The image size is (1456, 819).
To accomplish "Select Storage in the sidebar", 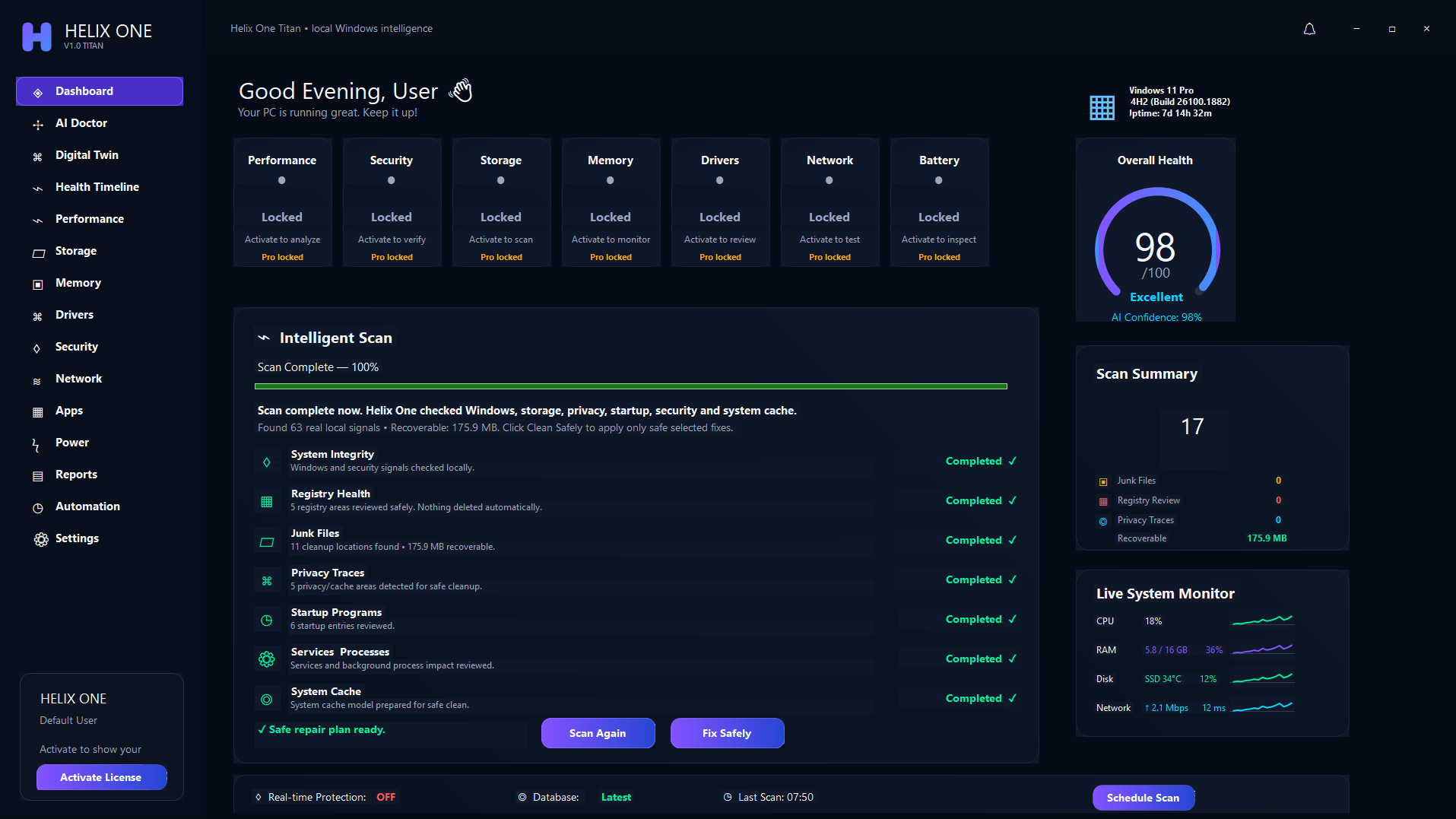I will [x=100, y=251].
